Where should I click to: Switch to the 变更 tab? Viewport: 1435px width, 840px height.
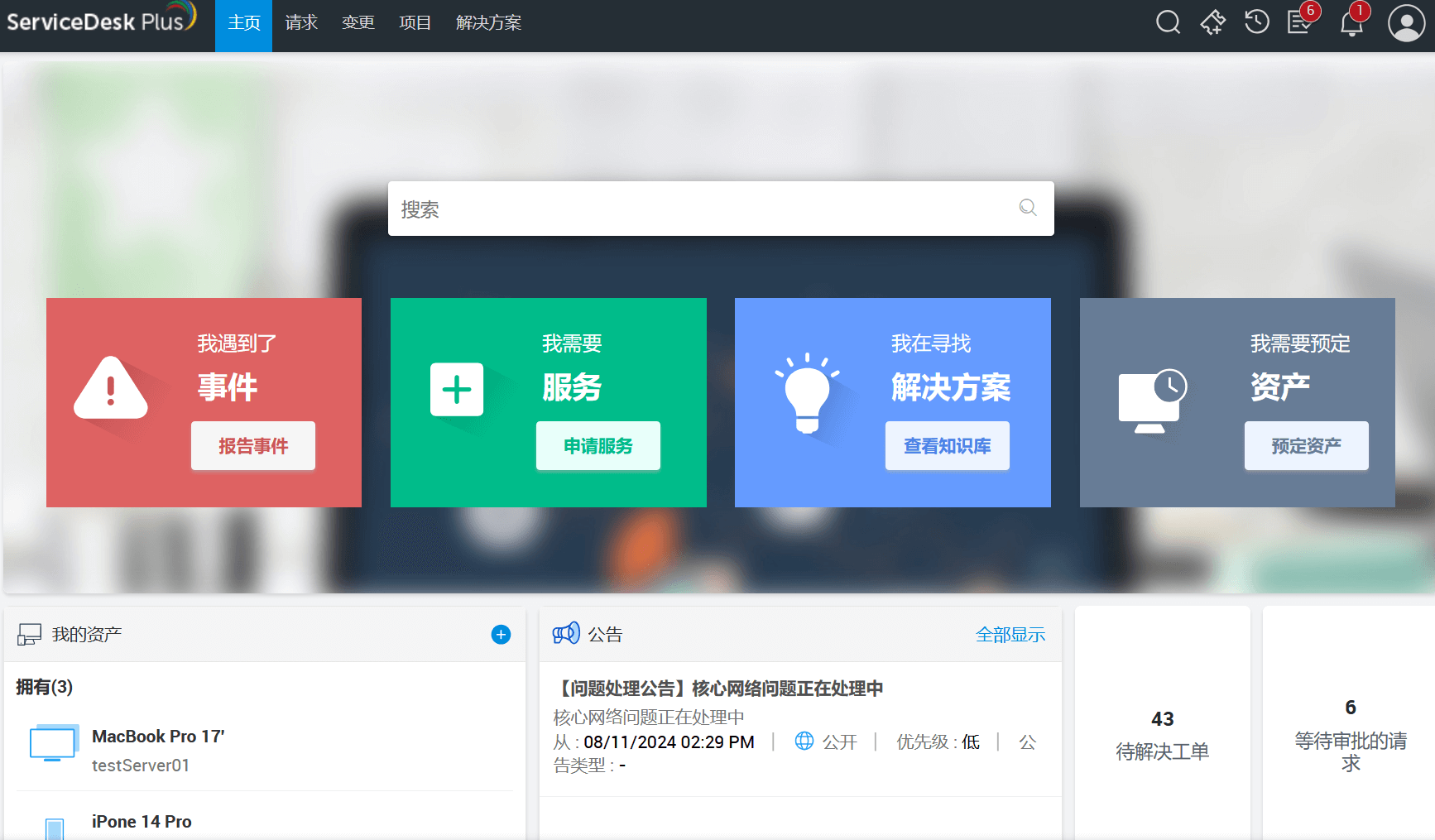(358, 22)
